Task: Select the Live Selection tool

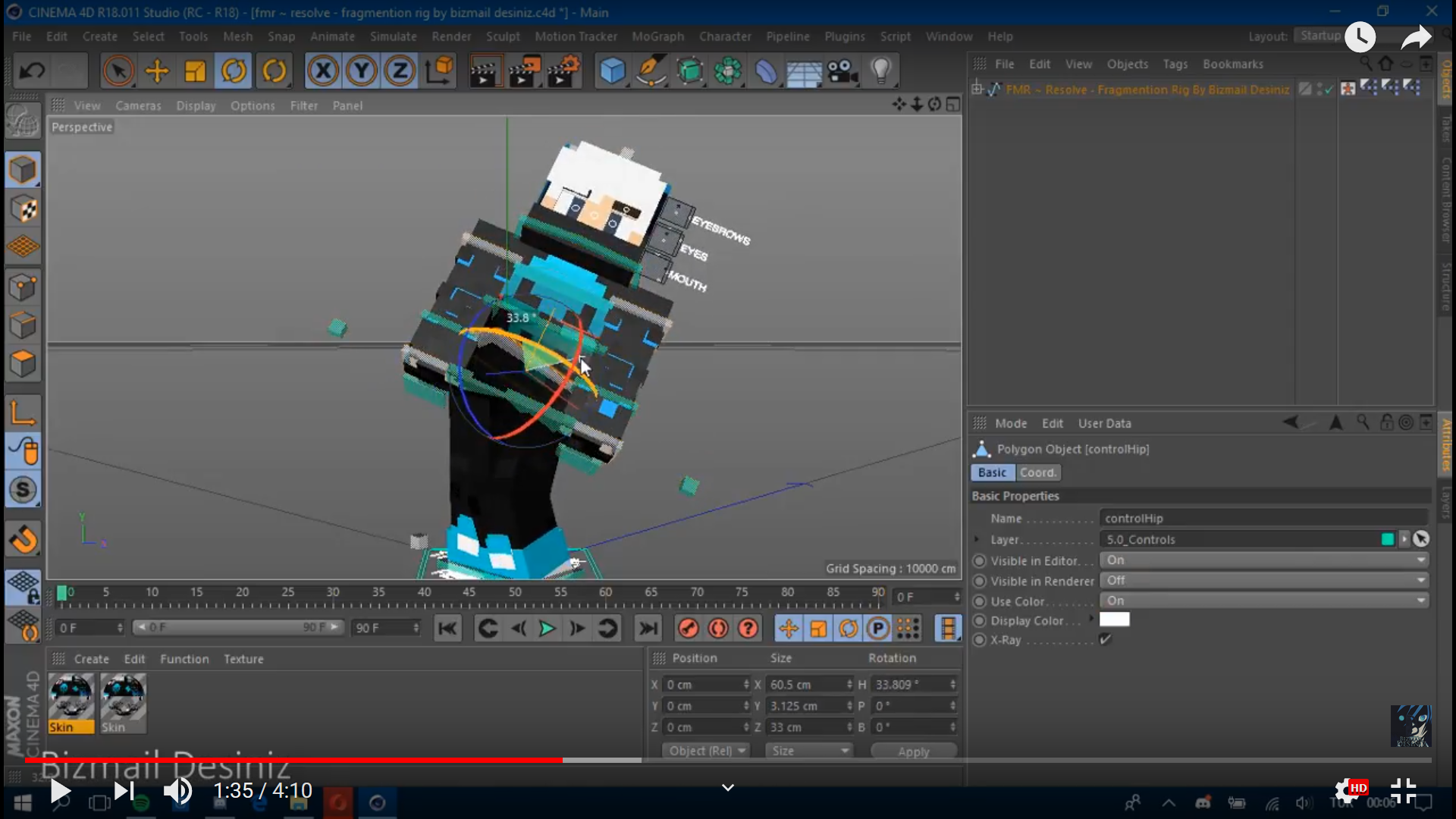Action: click(118, 71)
